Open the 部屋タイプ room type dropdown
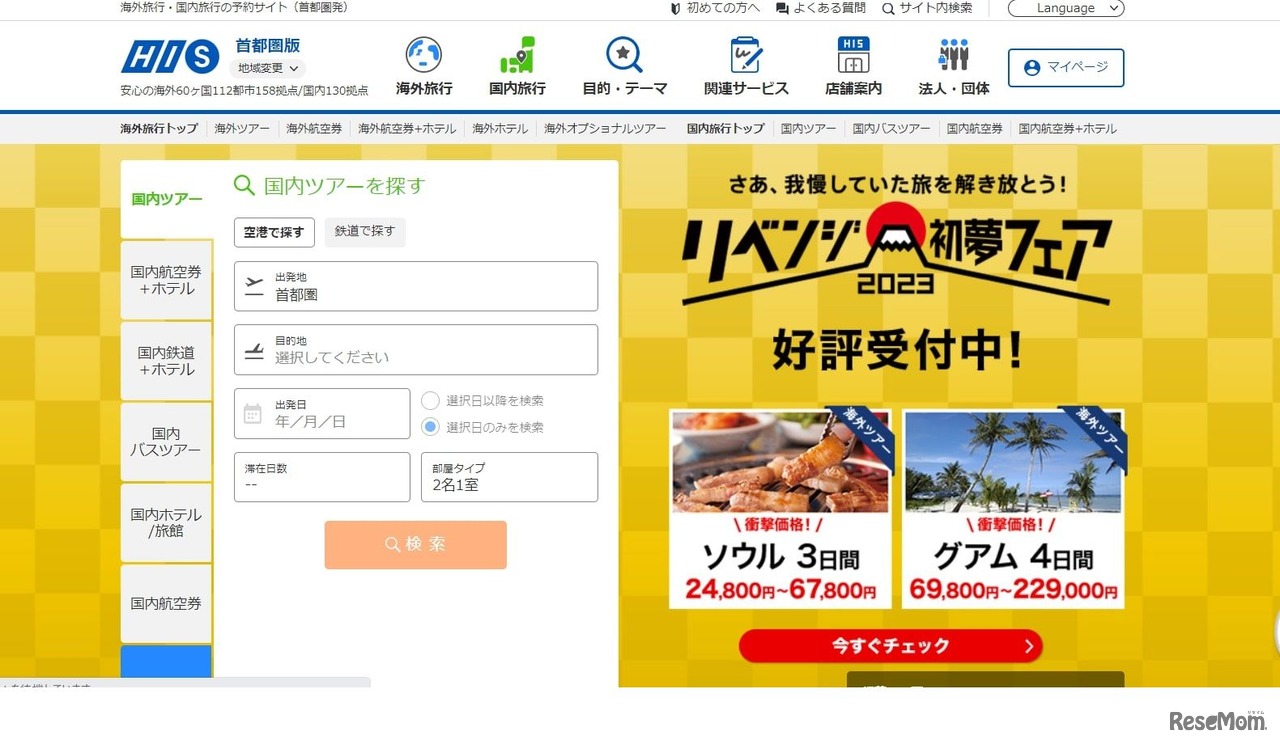This screenshot has height=744, width=1280. click(x=509, y=477)
